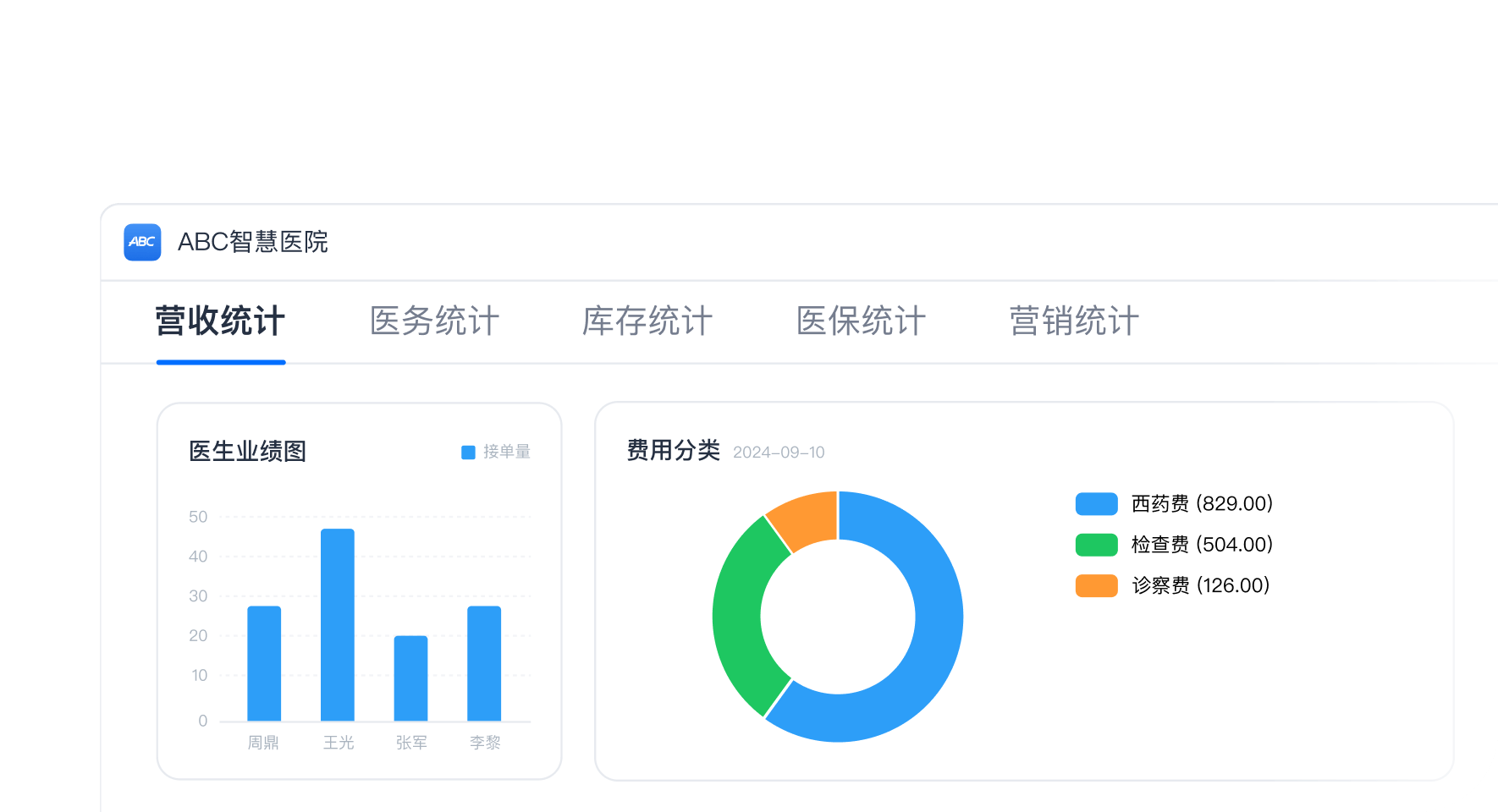Select the active 营收统计 tab
The height and width of the screenshot is (812, 1498).
[219, 322]
